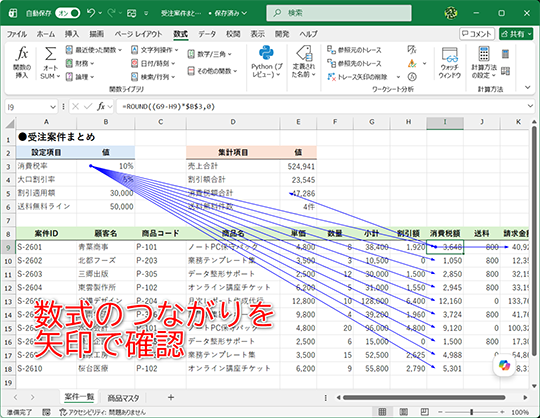Click the user account avatar
Image resolution: width=540 pixels, height=418 pixels.
[450, 13]
